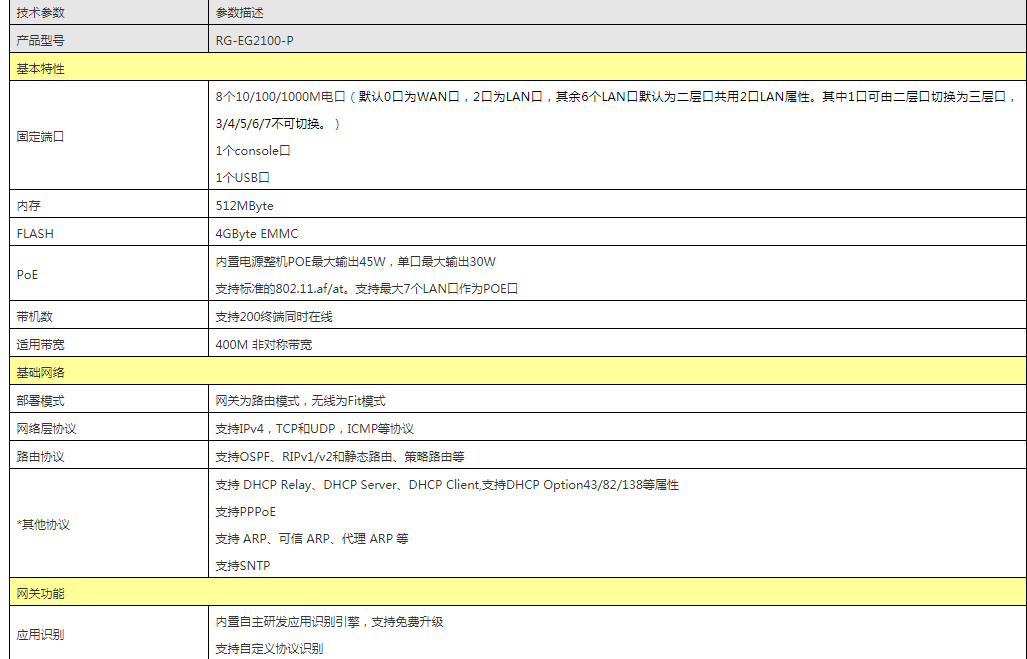Click the 1个USB口 line
This screenshot has height=659, width=1027.
point(243,177)
